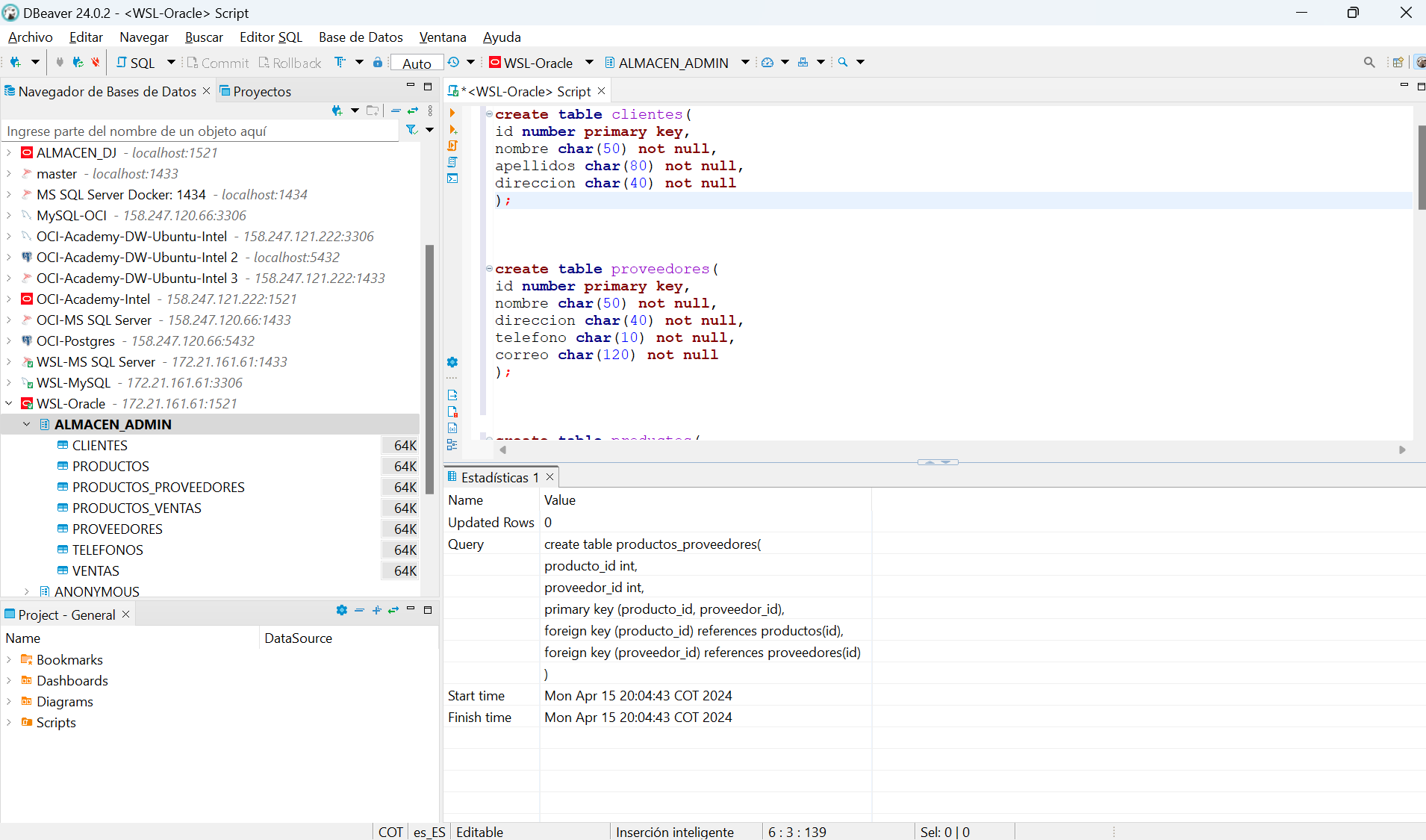This screenshot has width=1426, height=840.
Task: Click the navigator object name filter field
Action: pyautogui.click(x=200, y=131)
